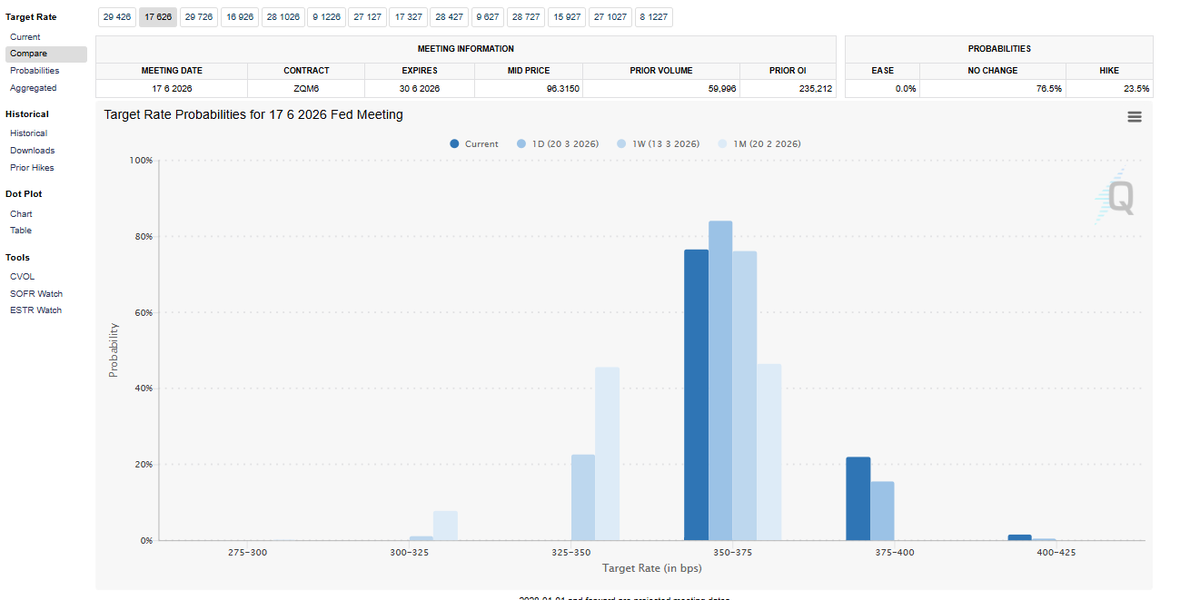This screenshot has width=1200, height=600.
Task: Click the 1M bar for 325-350
Action: (x=607, y=454)
